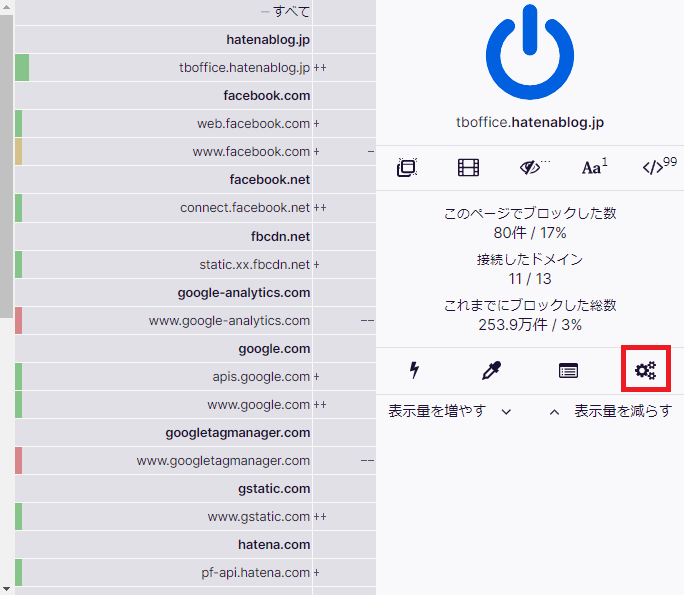Select pf-api.hatena.com row
Viewport: 684px width, 595px height.
point(195,572)
